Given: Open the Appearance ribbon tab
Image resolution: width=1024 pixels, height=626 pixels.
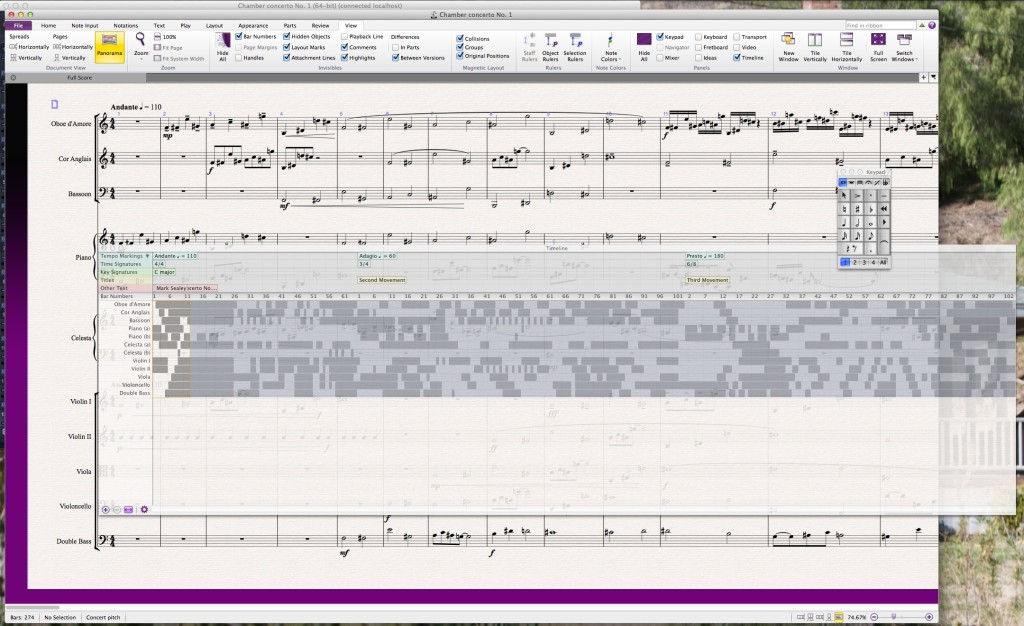Looking at the screenshot, I should point(253,24).
